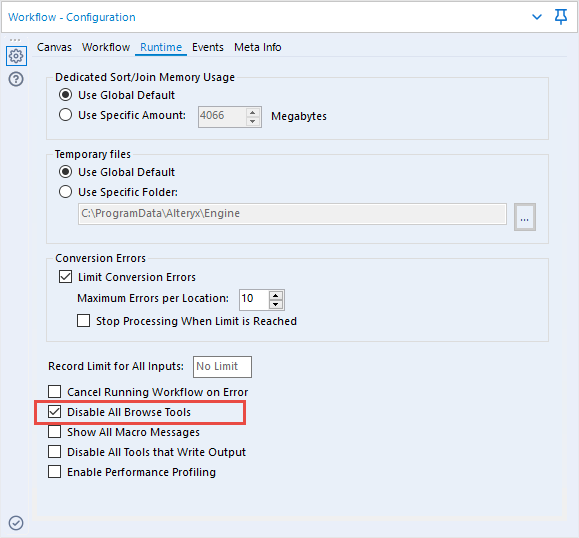Image resolution: width=579 pixels, height=538 pixels.
Task: Increase Maximum Errors per Location with up arrow
Action: pos(276,295)
